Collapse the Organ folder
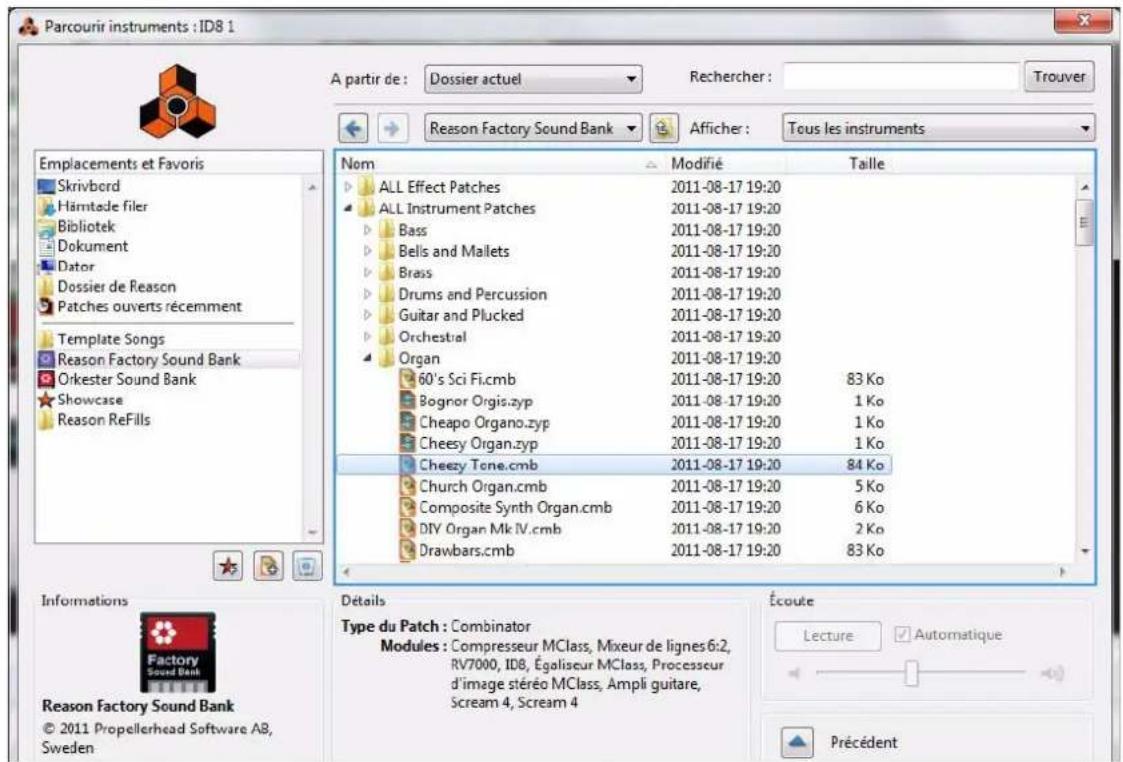This screenshot has height=762, width=1123. point(367,358)
